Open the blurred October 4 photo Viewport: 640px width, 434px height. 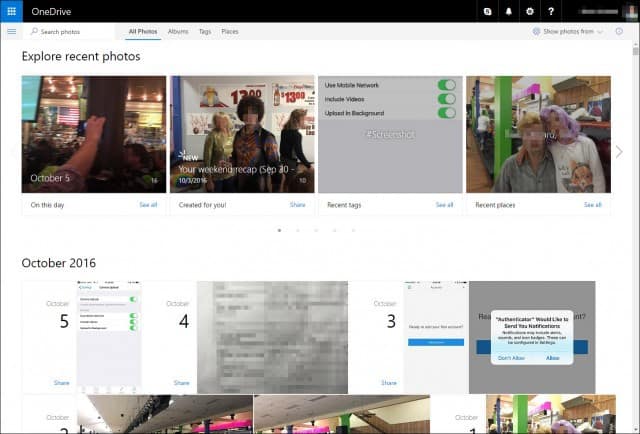point(272,337)
